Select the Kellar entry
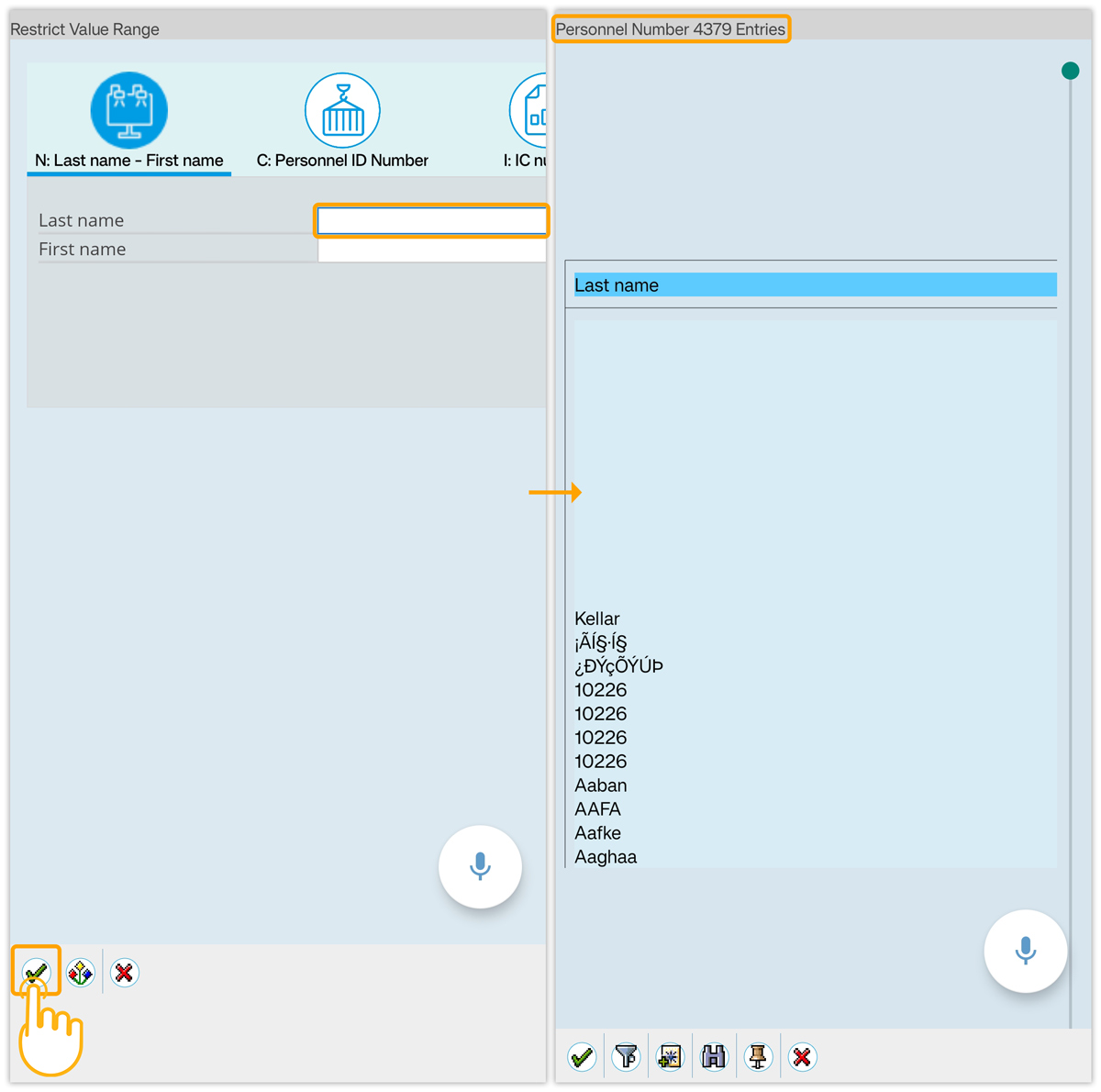 596,618
